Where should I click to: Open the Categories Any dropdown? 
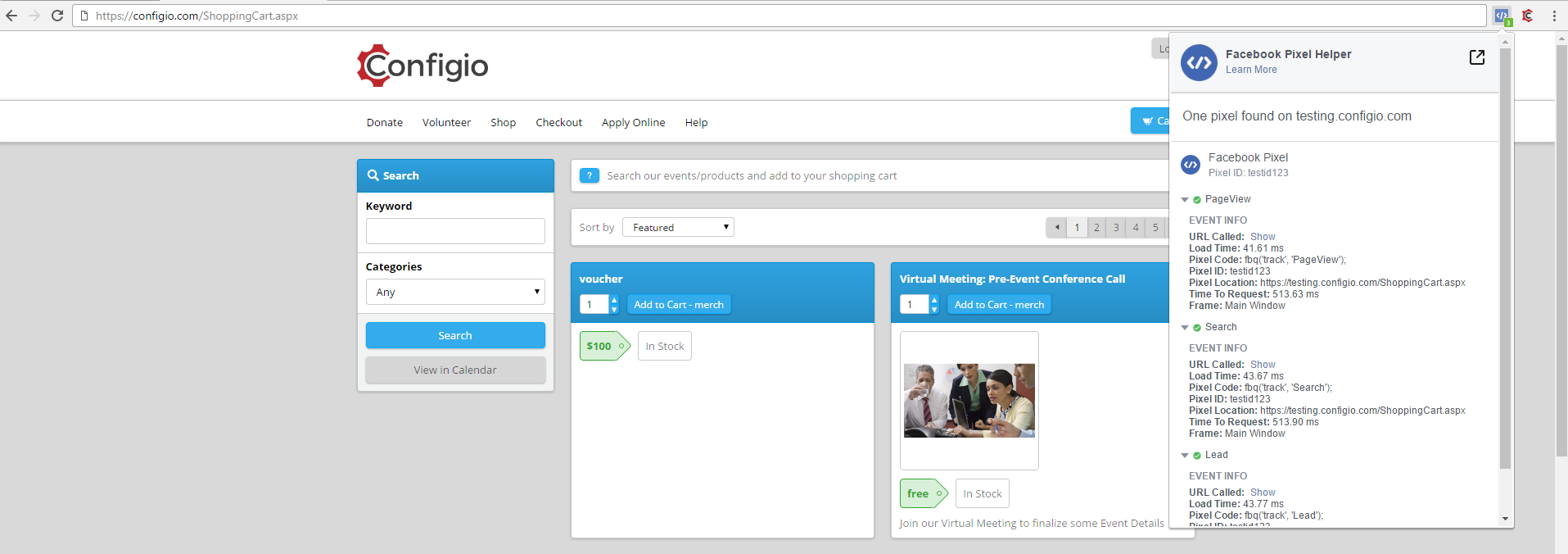[x=455, y=292]
